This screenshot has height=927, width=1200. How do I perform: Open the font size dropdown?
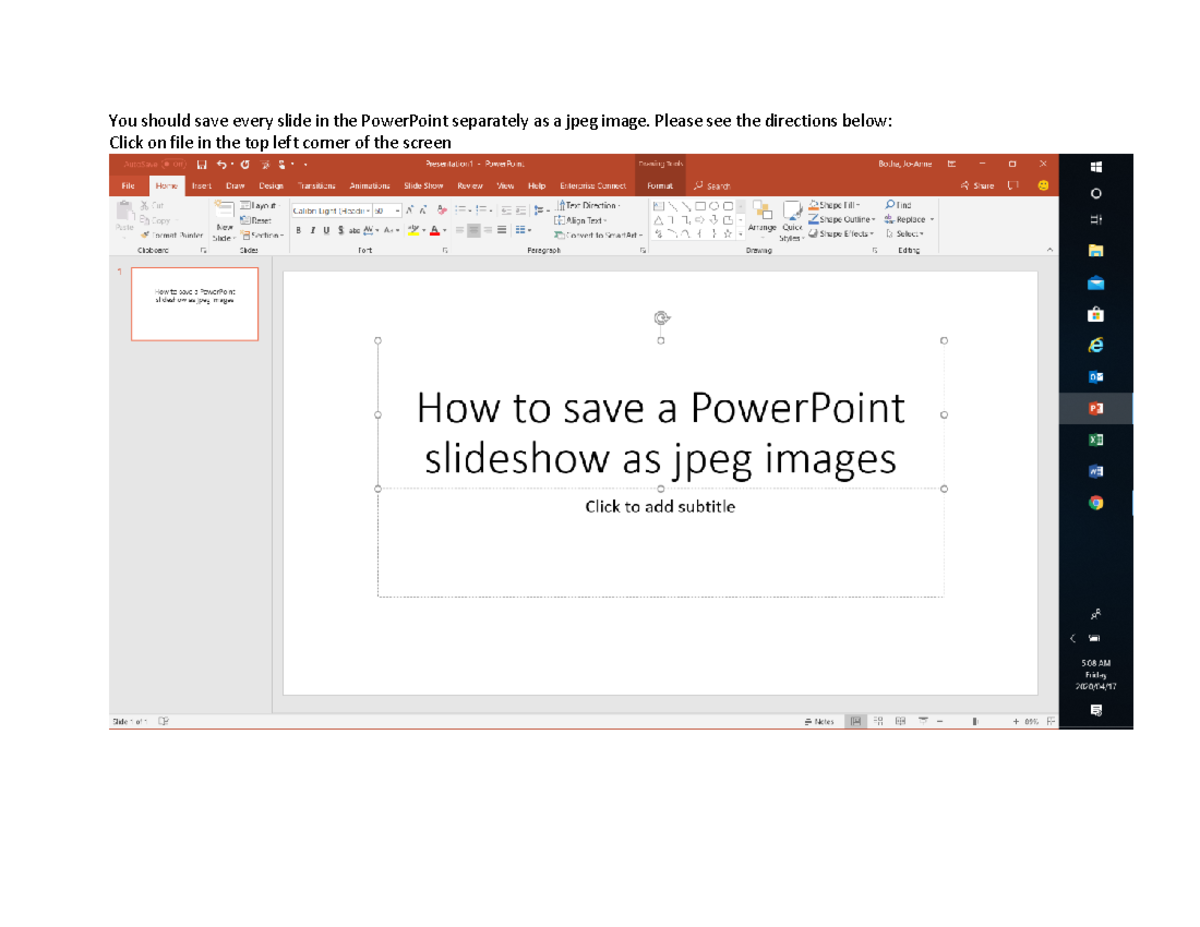pyautogui.click(x=397, y=210)
